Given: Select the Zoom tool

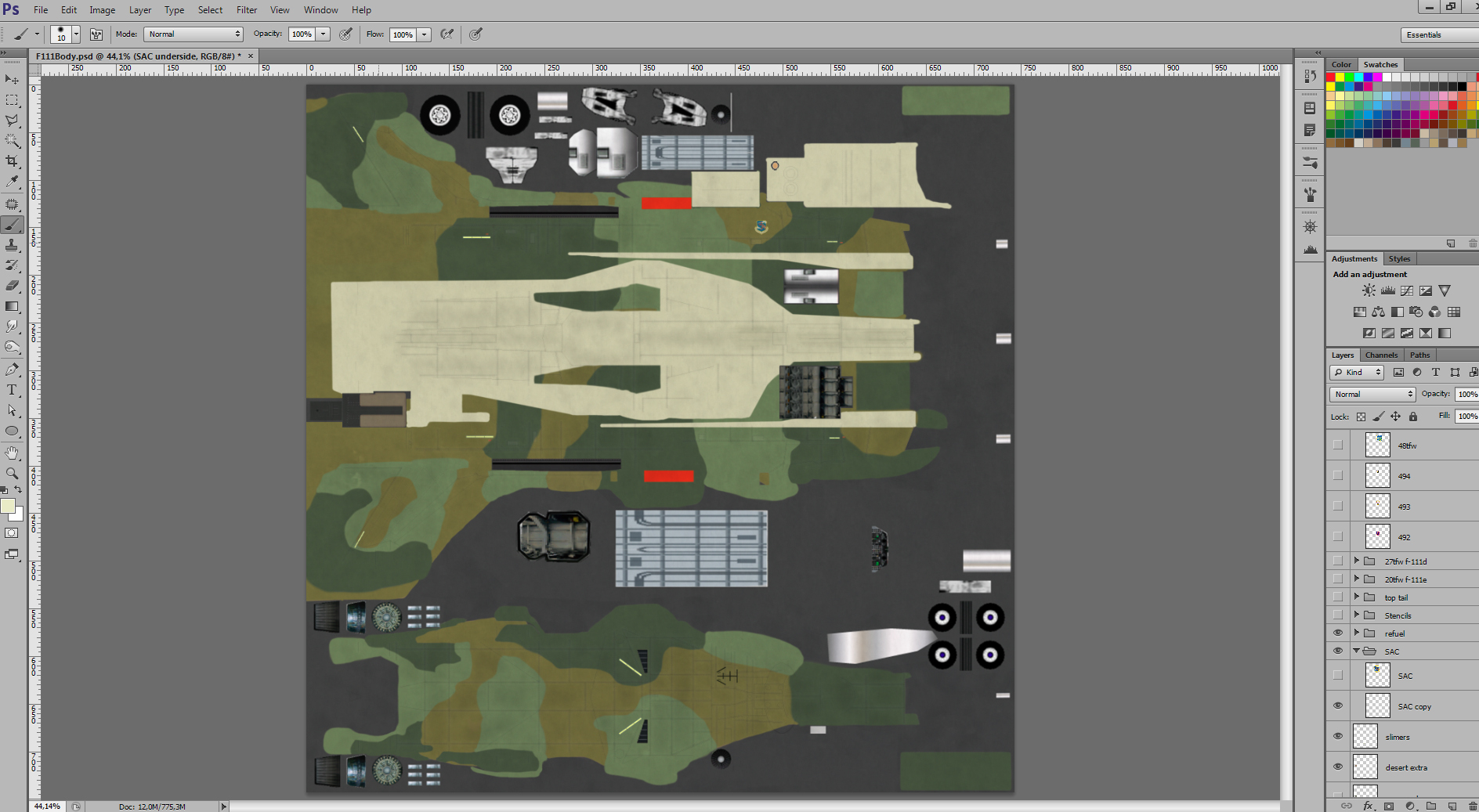Looking at the screenshot, I should (12, 473).
